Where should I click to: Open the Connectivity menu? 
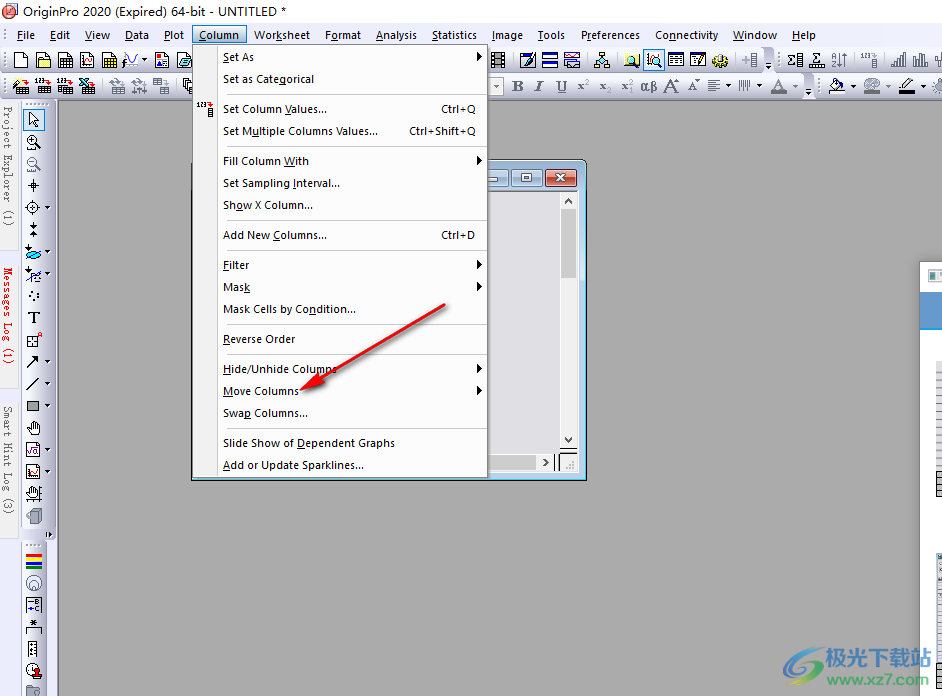click(x=686, y=35)
